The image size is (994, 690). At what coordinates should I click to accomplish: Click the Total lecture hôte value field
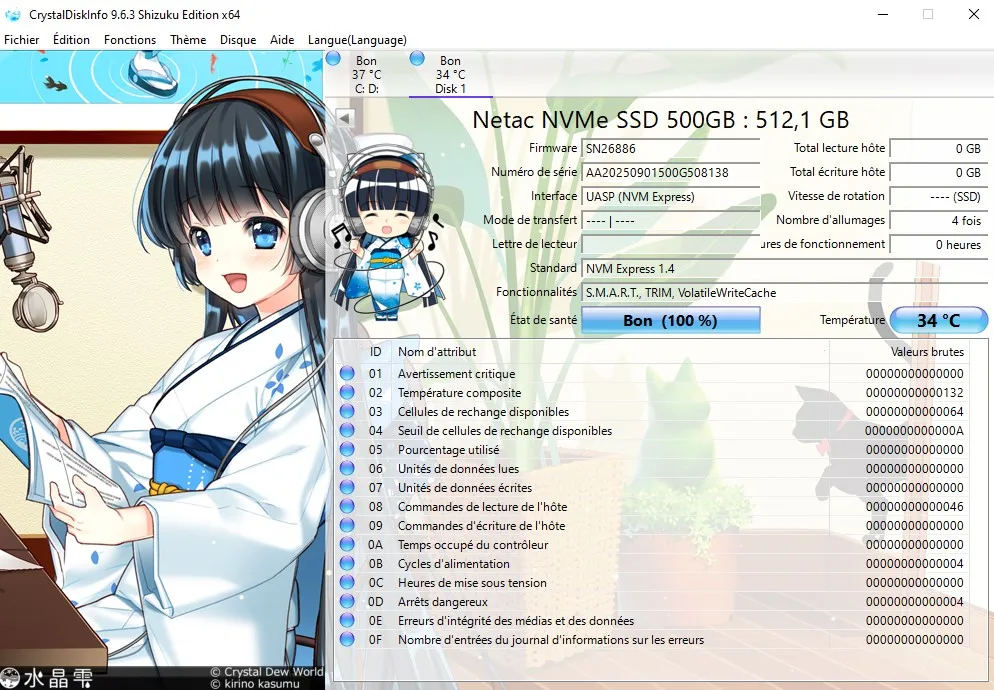939,148
